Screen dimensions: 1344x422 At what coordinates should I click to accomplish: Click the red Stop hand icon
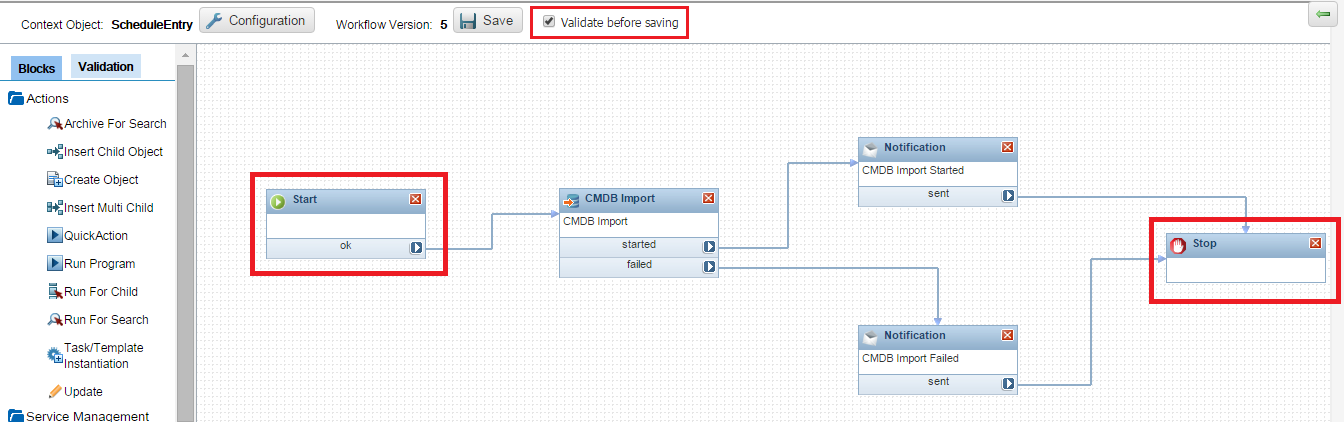(x=1178, y=244)
